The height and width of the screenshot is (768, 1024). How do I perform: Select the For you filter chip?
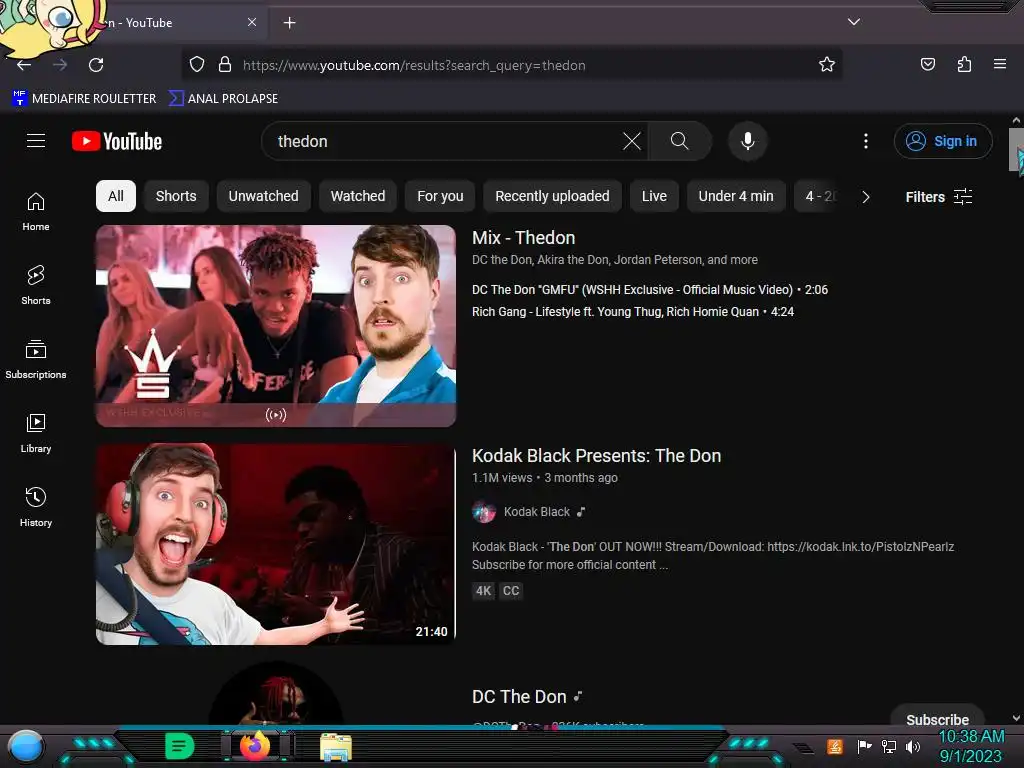(440, 196)
